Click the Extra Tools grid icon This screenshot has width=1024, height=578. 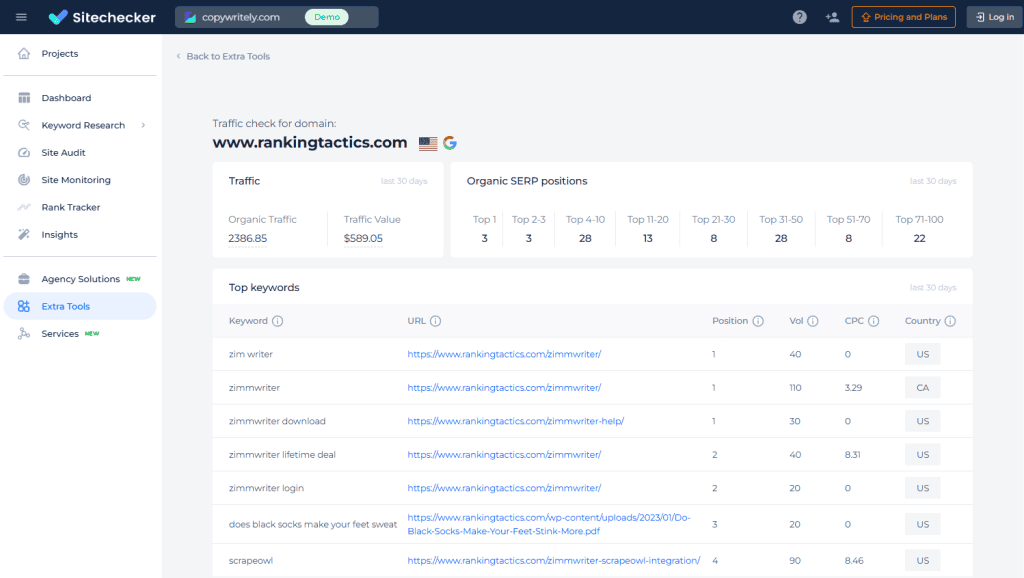pyautogui.click(x=24, y=306)
